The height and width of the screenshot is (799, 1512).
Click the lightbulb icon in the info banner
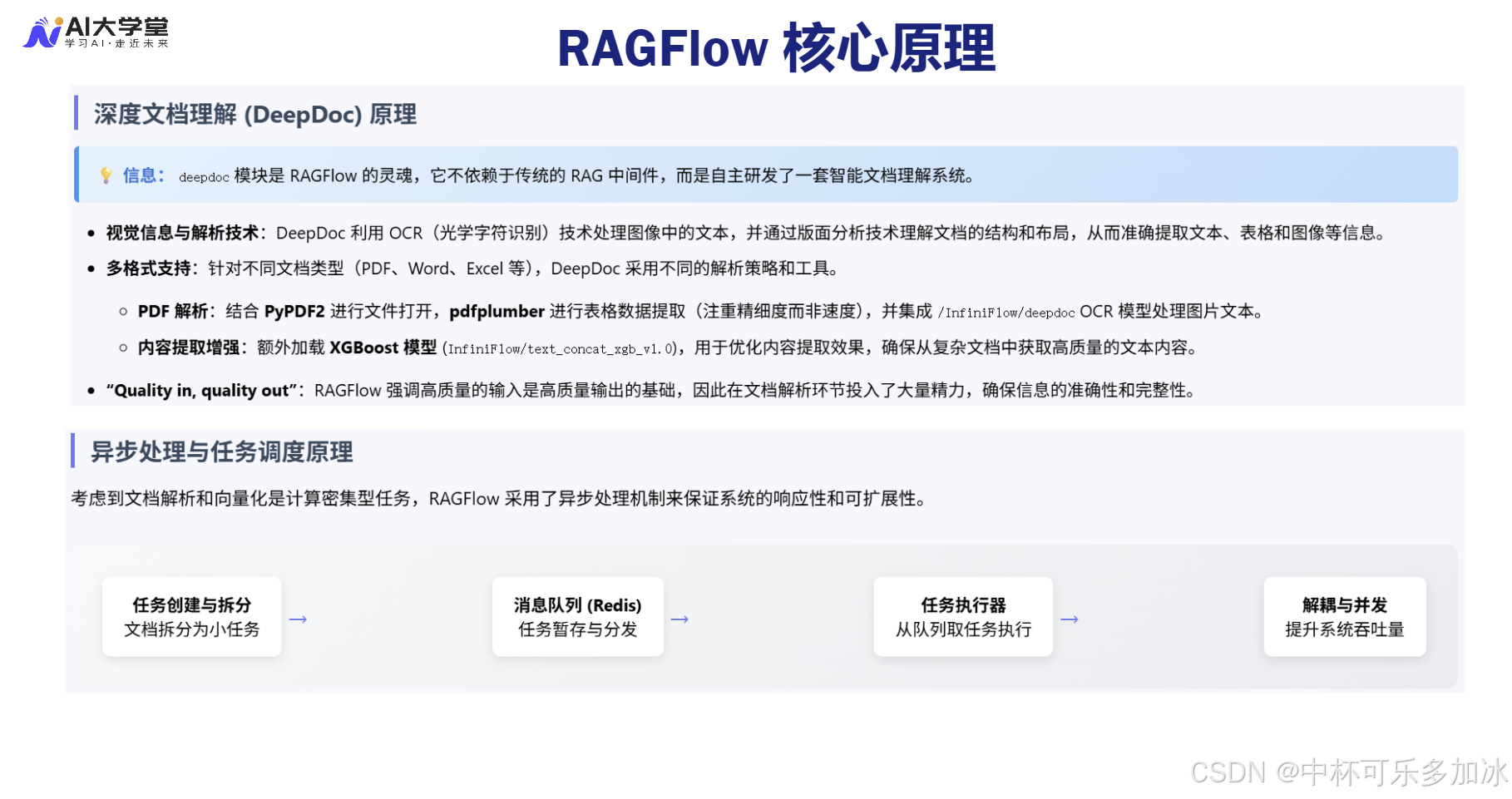[x=106, y=175]
